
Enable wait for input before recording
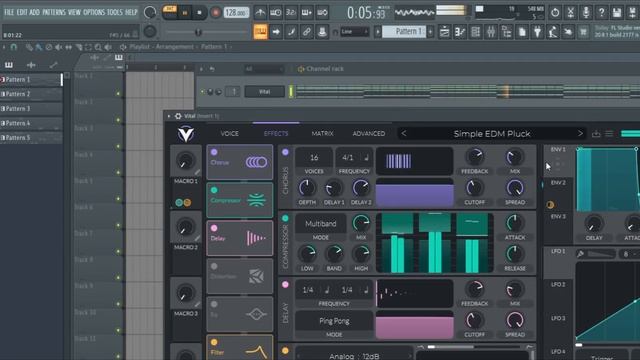[276, 13]
